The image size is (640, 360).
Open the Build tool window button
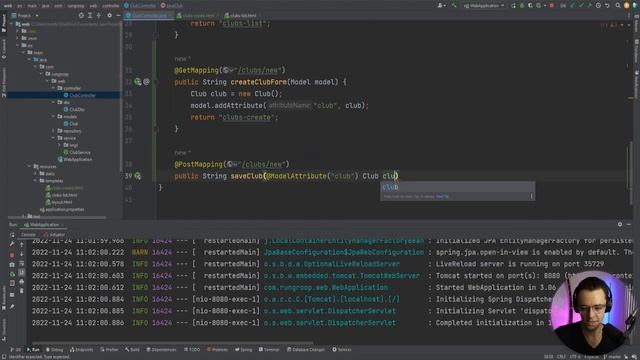(x=132, y=350)
